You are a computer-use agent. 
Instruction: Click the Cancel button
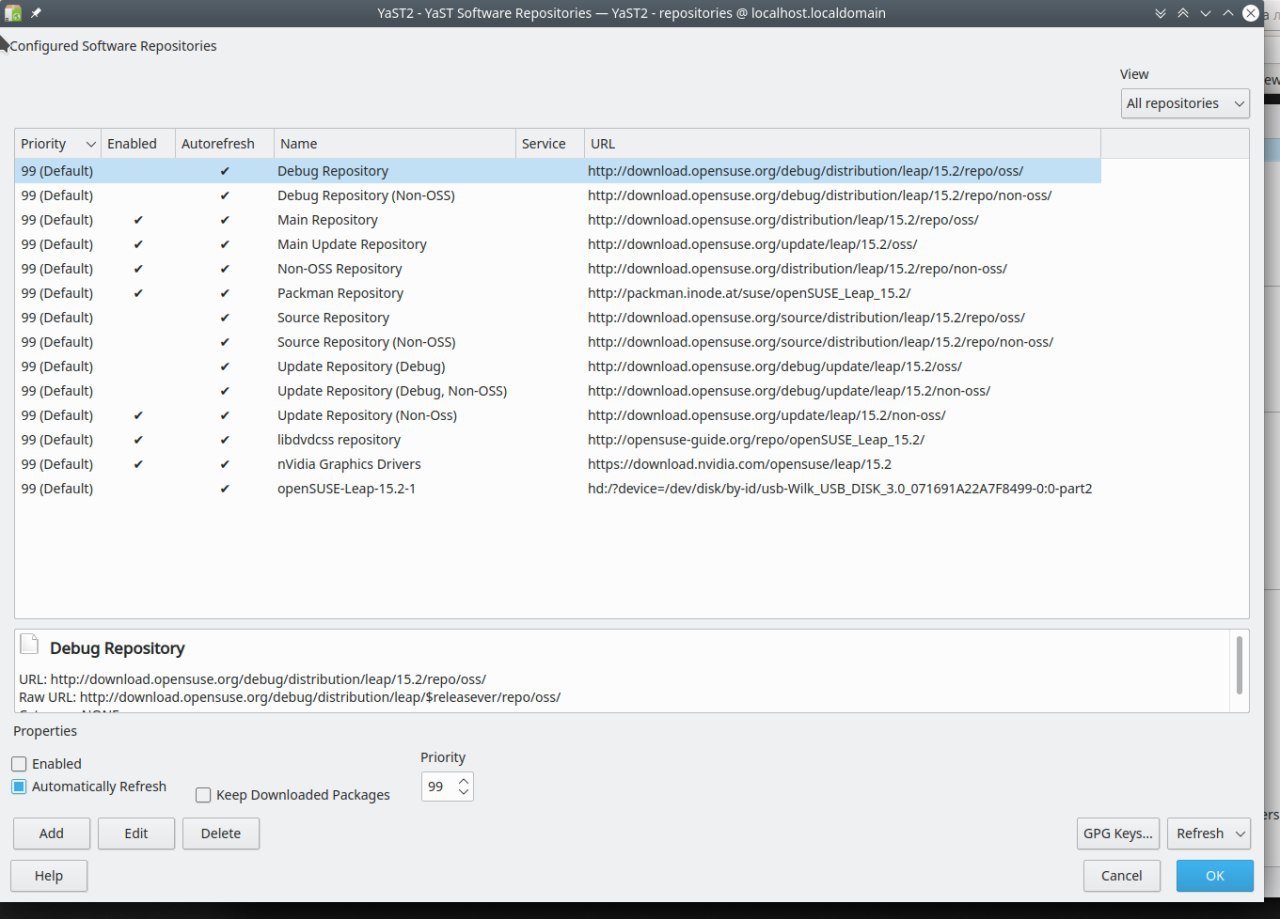pos(1121,875)
